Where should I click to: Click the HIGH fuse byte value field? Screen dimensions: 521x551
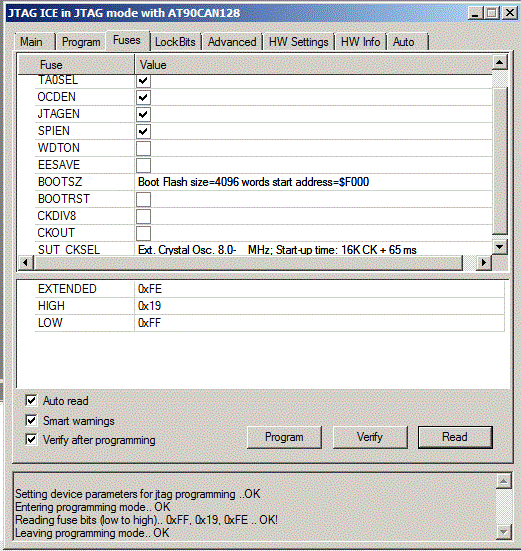click(x=319, y=306)
